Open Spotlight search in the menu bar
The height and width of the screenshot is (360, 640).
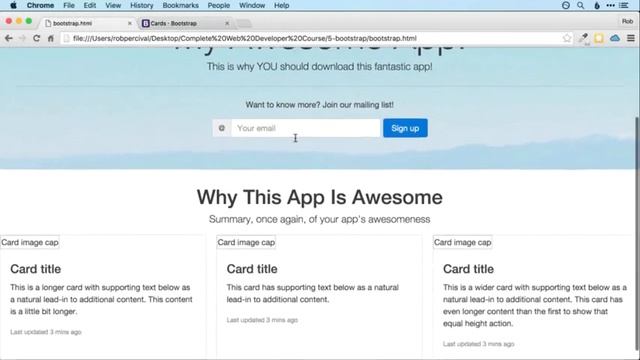tap(580, 5)
